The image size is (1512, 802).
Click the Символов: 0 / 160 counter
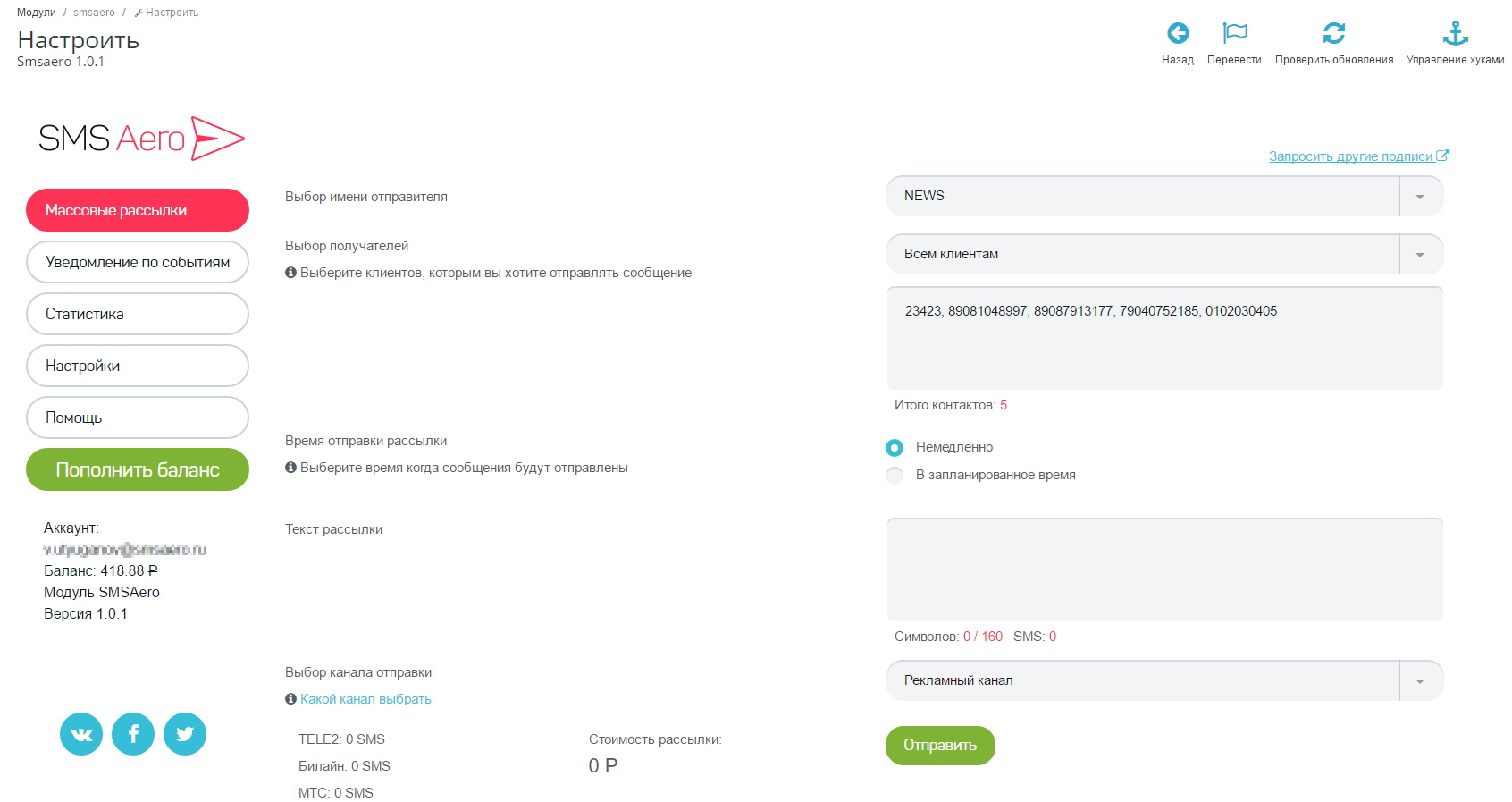(x=948, y=637)
